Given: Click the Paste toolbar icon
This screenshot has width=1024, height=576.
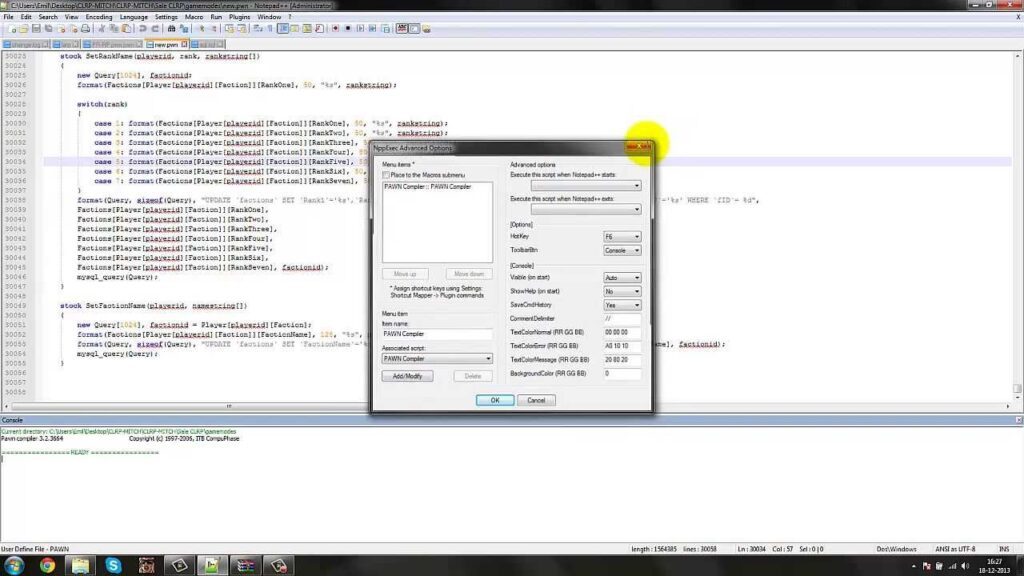Looking at the screenshot, I should 126,29.
